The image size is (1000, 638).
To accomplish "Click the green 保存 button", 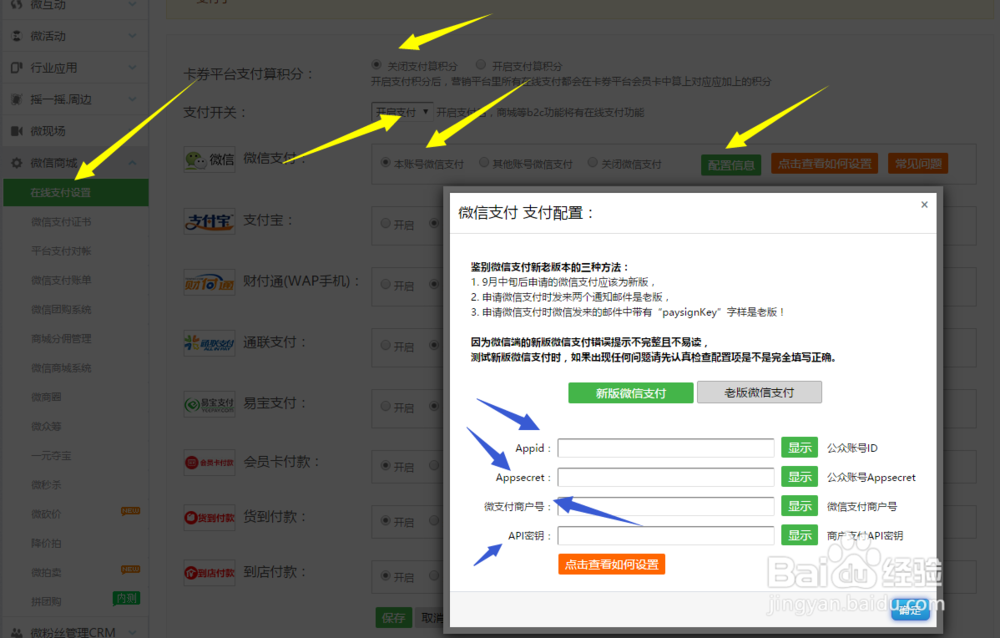I will (x=393, y=618).
